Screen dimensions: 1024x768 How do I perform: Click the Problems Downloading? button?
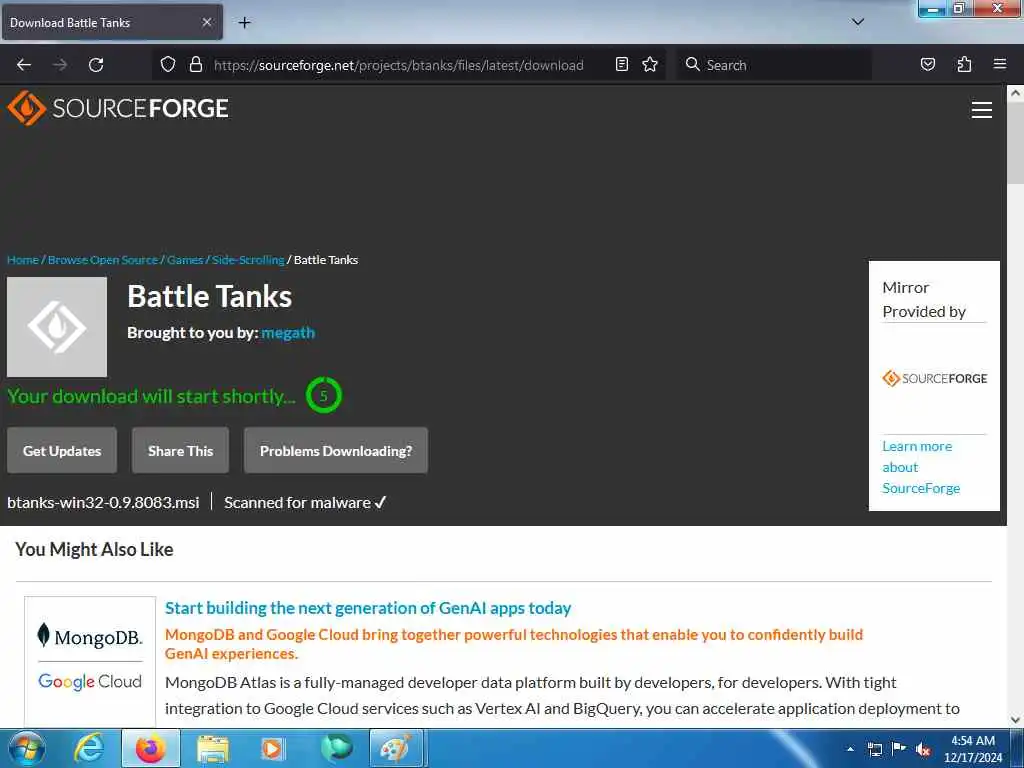point(336,451)
